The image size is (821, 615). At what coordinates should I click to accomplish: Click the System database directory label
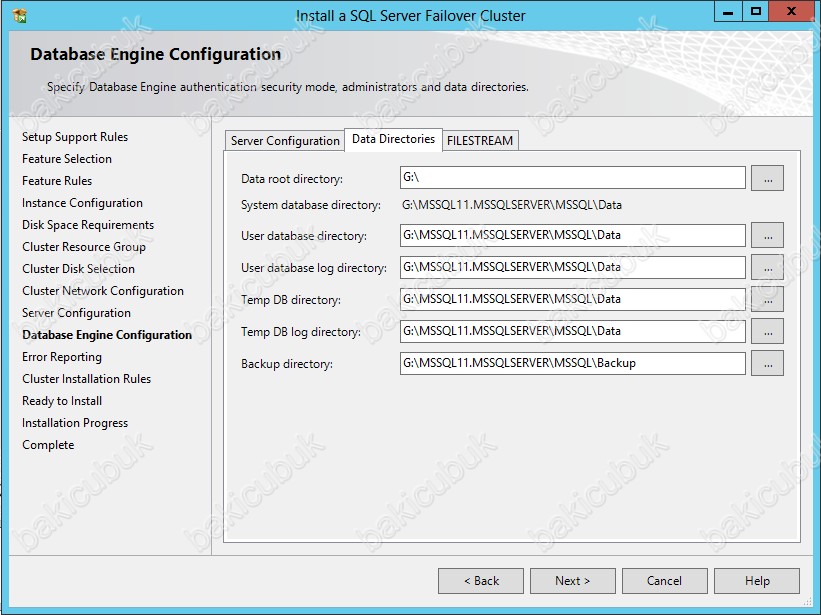pyautogui.click(x=310, y=205)
